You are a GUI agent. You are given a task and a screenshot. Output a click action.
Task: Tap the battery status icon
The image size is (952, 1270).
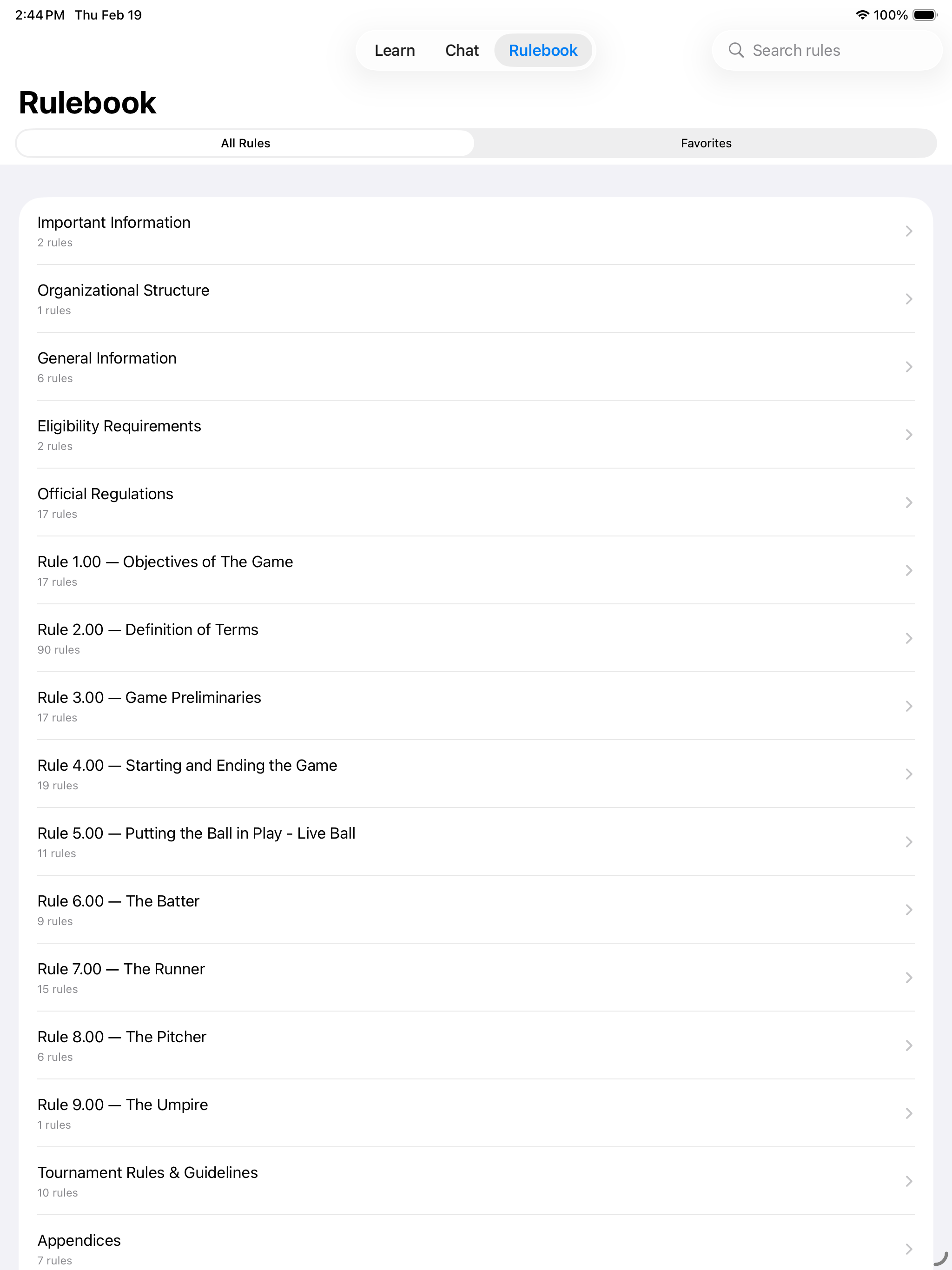click(925, 15)
